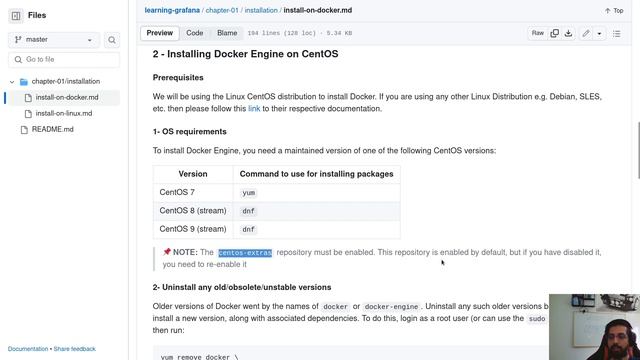640x360 pixels.
Task: Navigate to chapter-01 breadcrumb
Action: pos(222,10)
